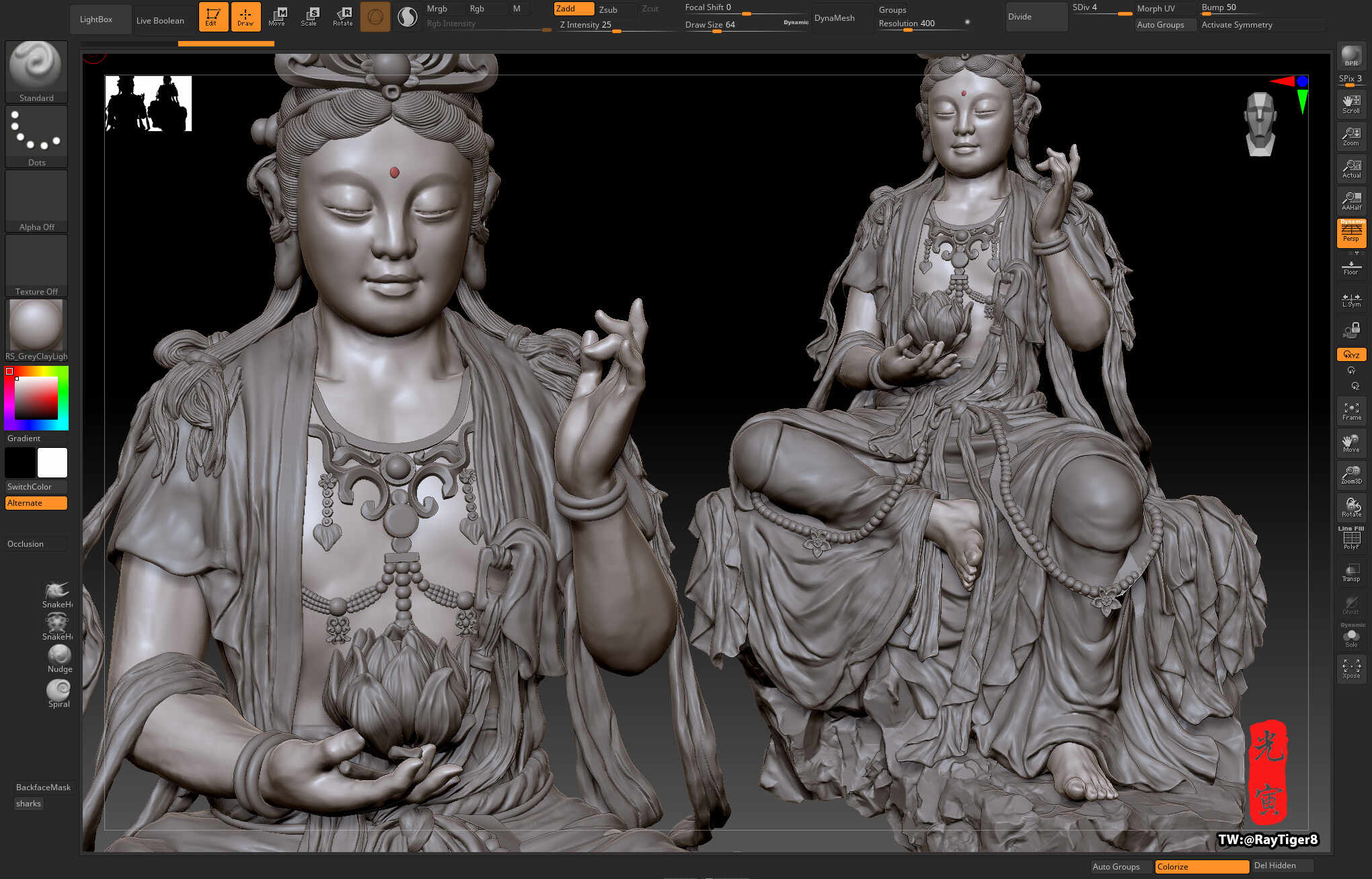Select the Rotate transform icon in top toolbar
This screenshot has width=1372, height=879.
click(342, 17)
